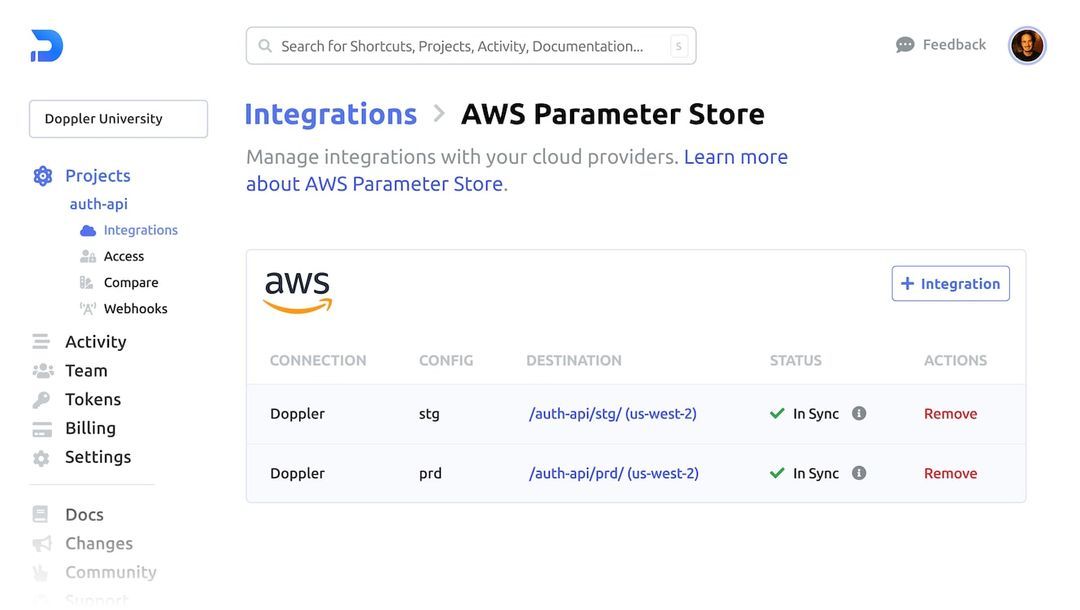Image resolution: width=1080 pixels, height=610 pixels.
Task: Select the Team icon in the sidebar
Action: click(x=40, y=370)
